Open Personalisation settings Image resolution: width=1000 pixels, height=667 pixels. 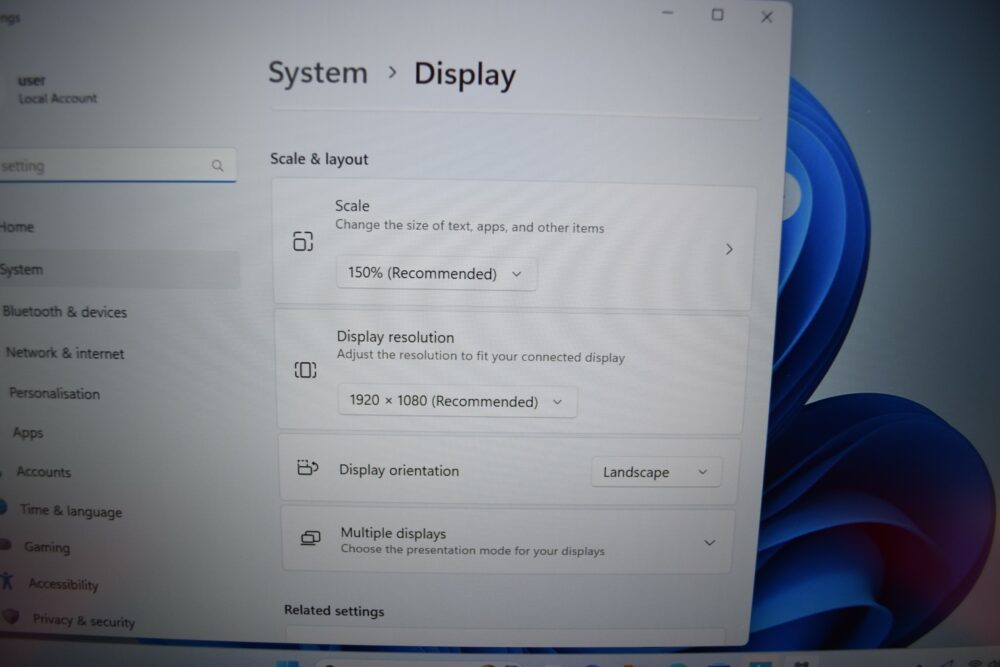(55, 393)
